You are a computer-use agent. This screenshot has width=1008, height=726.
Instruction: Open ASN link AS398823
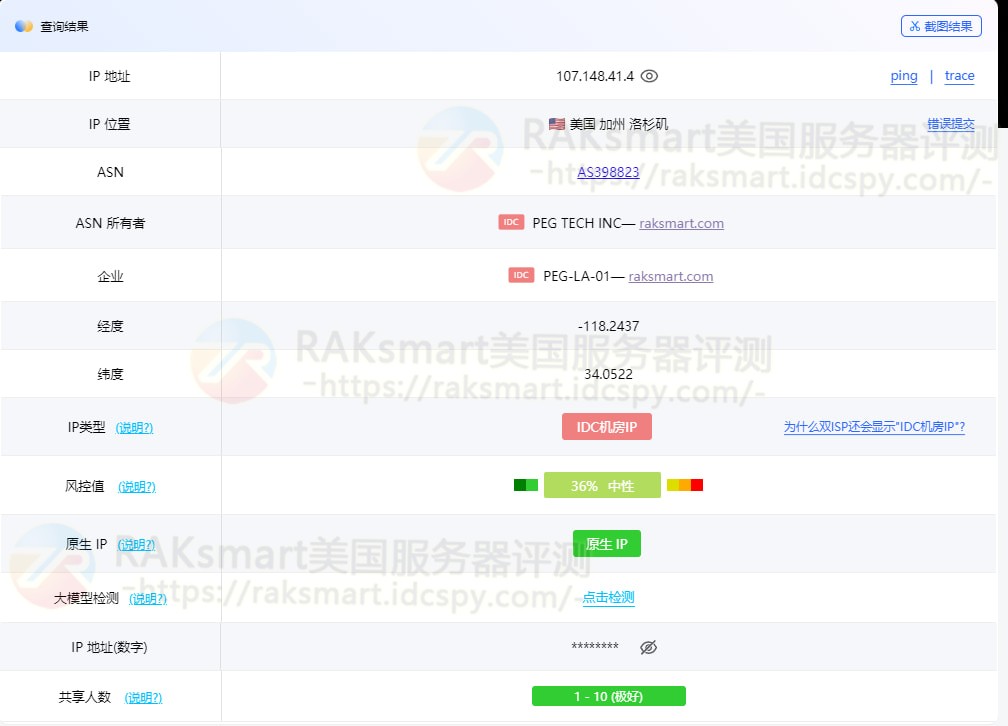point(608,172)
